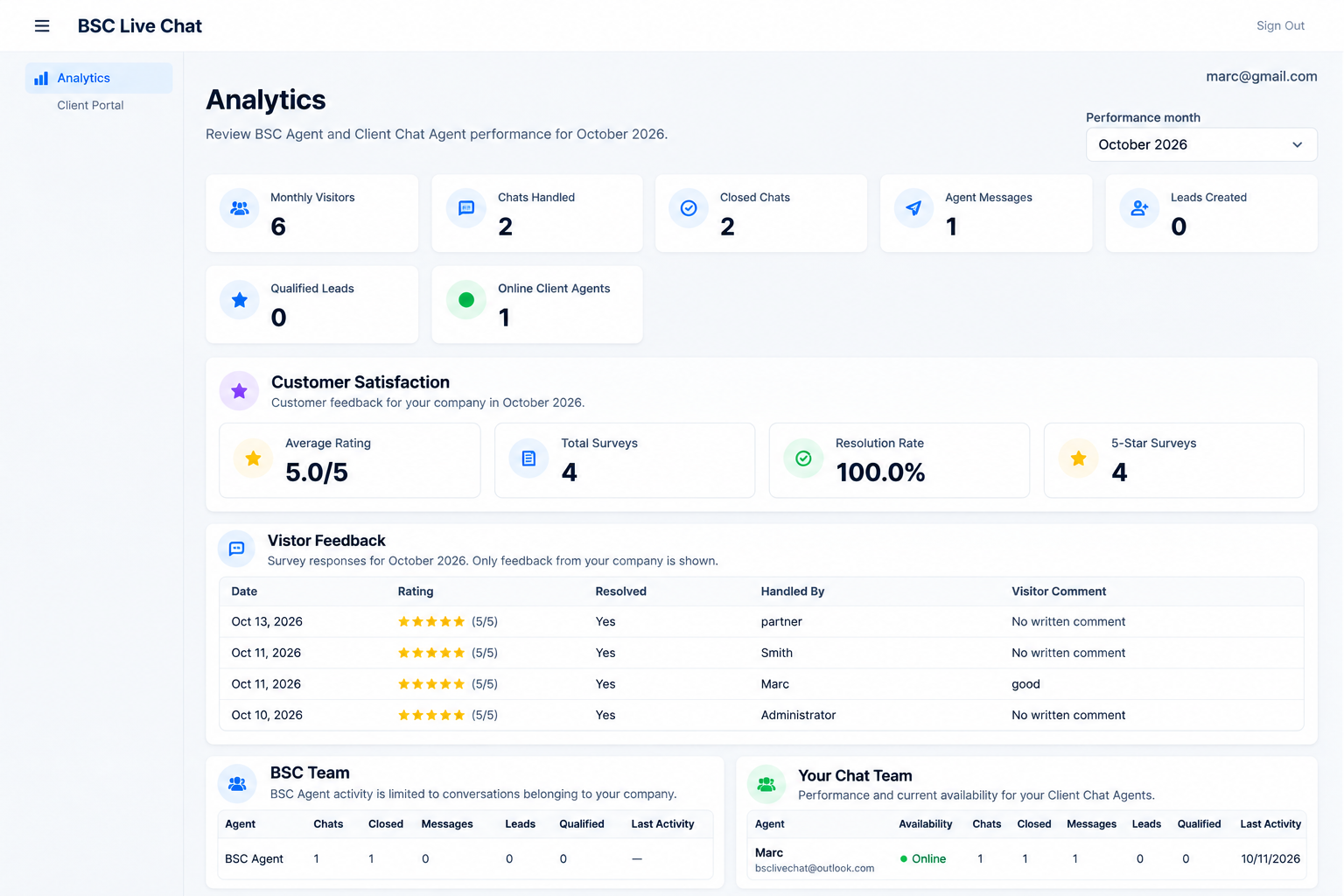This screenshot has height=896, width=1344.
Task: Click the marc@gmail.com account email
Action: [x=1261, y=77]
